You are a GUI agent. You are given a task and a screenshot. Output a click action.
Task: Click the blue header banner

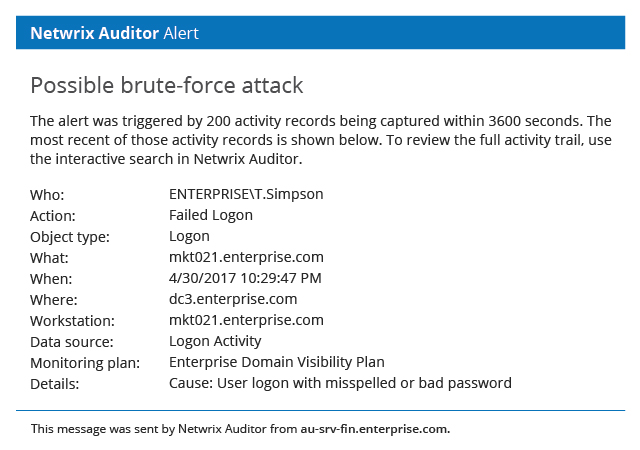[x=320, y=33]
